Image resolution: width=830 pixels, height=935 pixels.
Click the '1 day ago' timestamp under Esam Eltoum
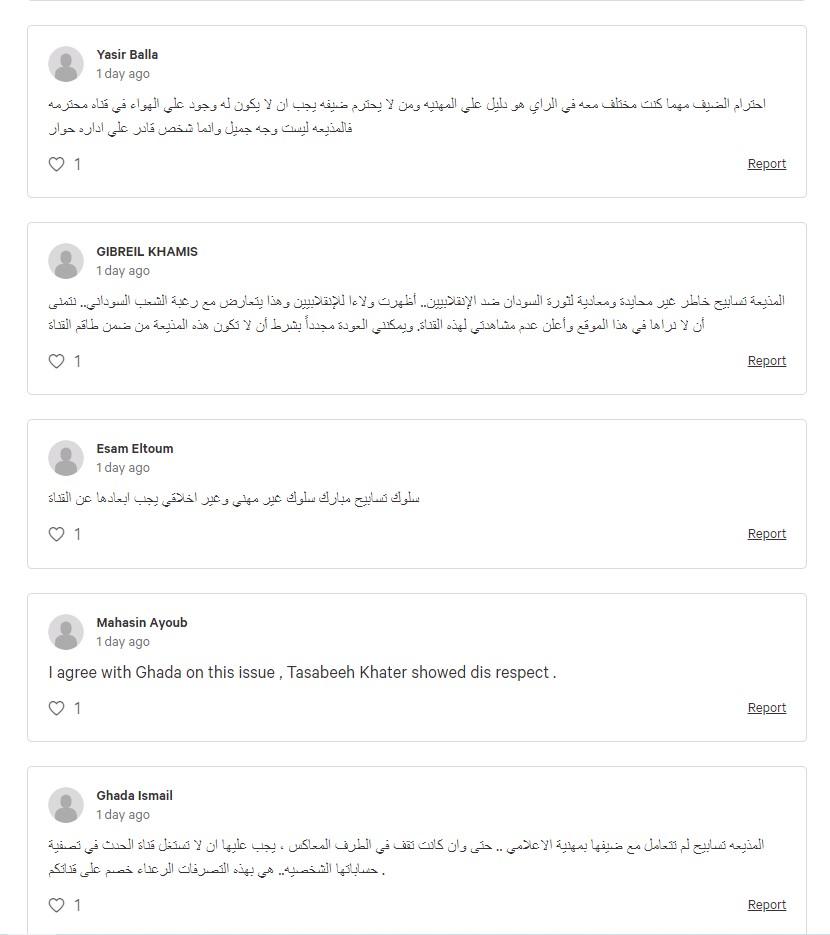point(123,468)
